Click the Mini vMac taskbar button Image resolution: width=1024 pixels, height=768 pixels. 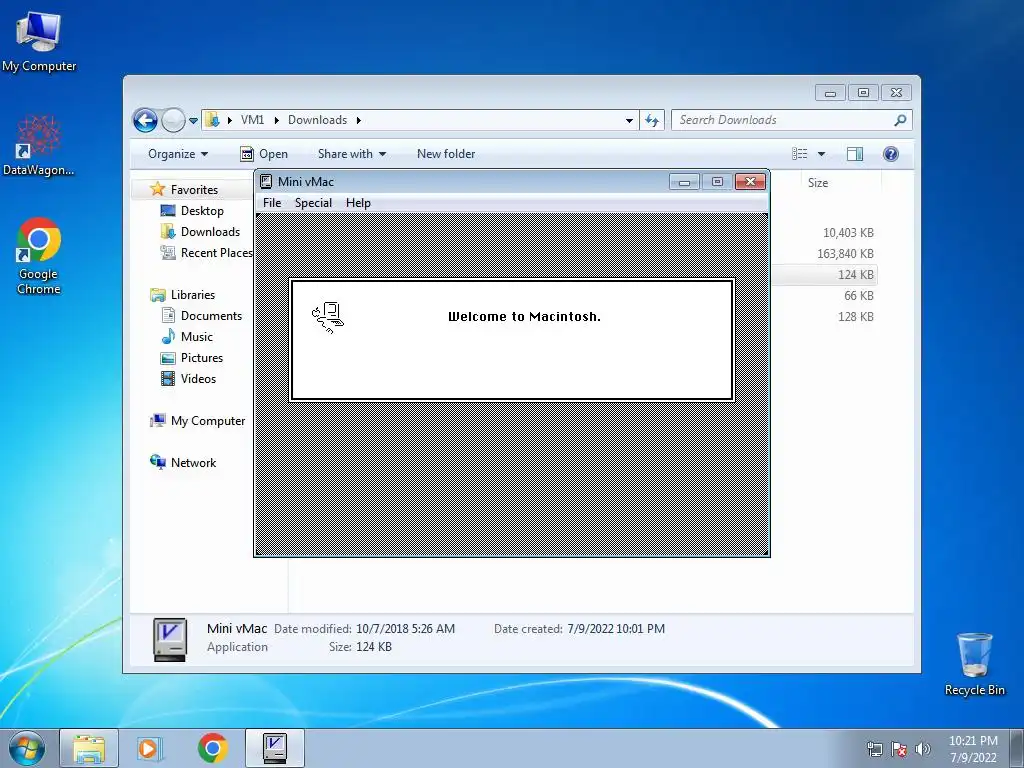274,748
